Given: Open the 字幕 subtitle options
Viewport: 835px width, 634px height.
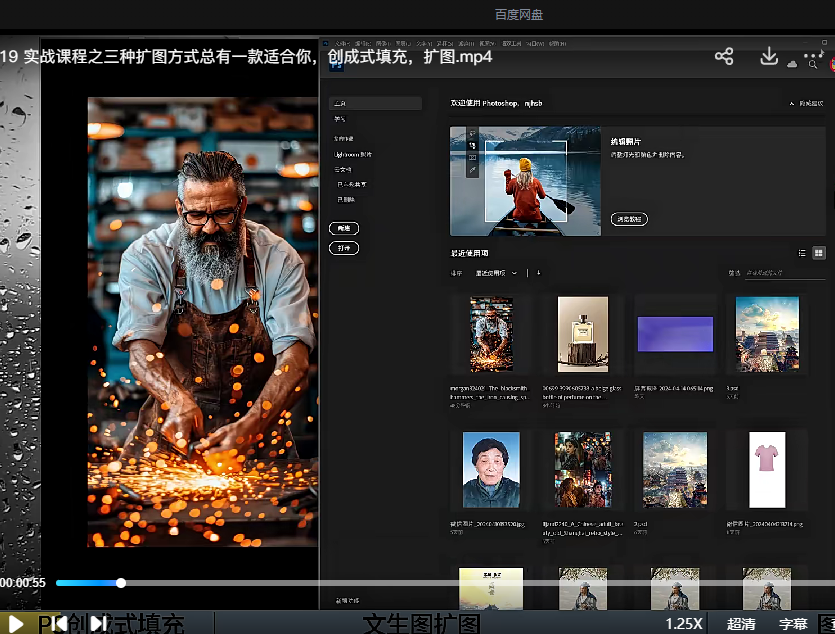Looking at the screenshot, I should tap(793, 624).
